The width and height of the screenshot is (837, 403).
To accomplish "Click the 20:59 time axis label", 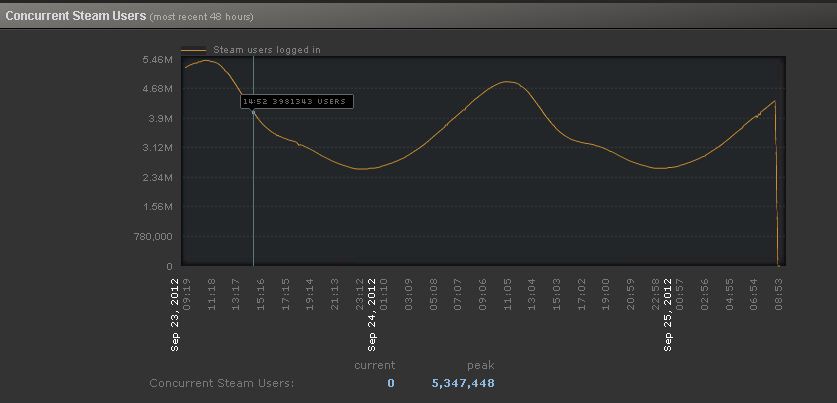I will [630, 294].
